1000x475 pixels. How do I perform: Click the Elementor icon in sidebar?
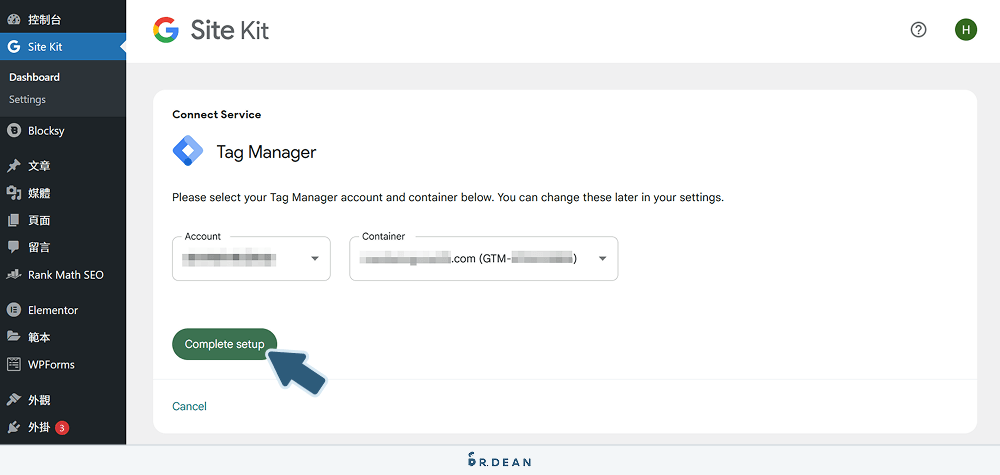14,310
